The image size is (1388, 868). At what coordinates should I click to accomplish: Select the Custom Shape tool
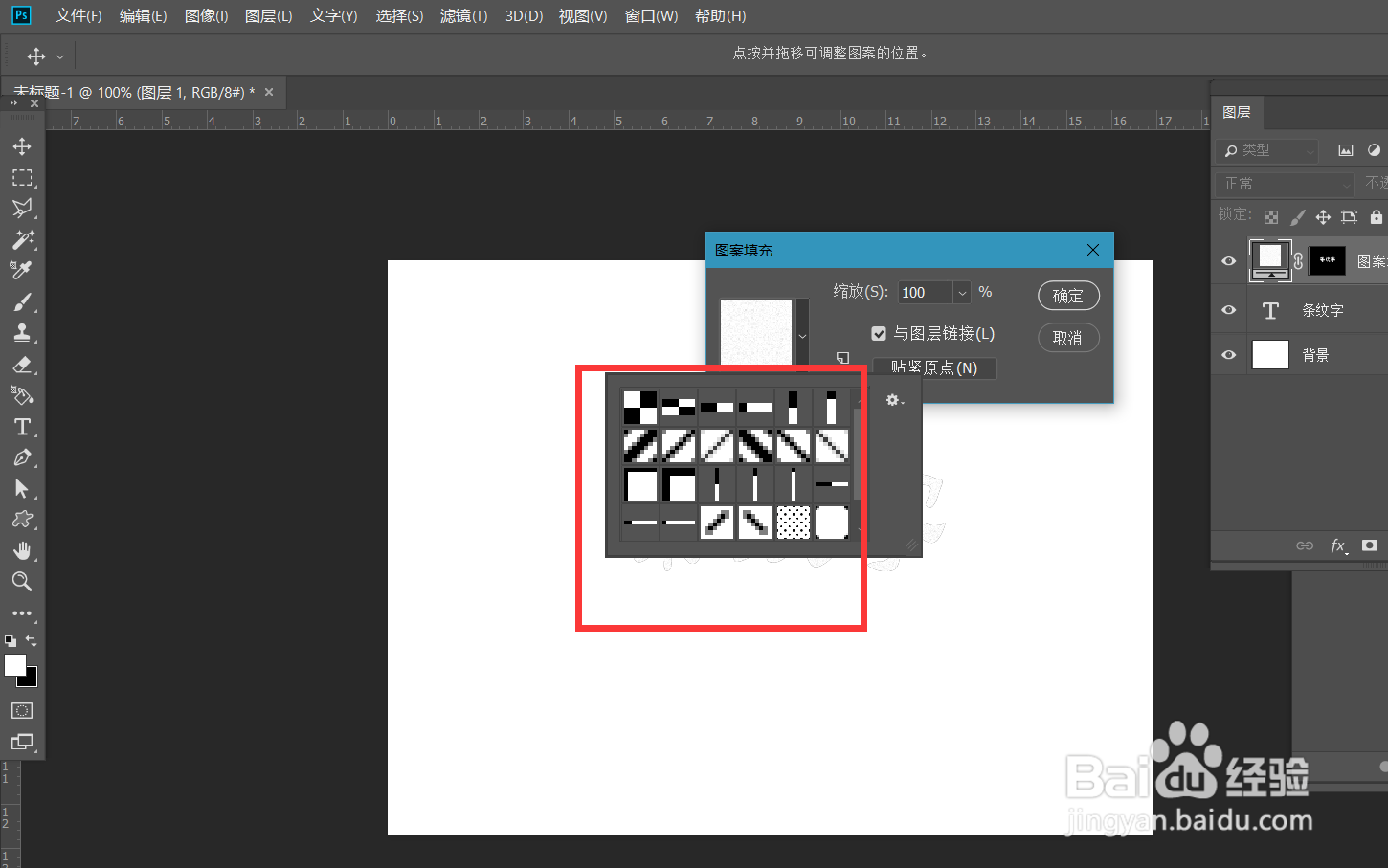tap(22, 520)
